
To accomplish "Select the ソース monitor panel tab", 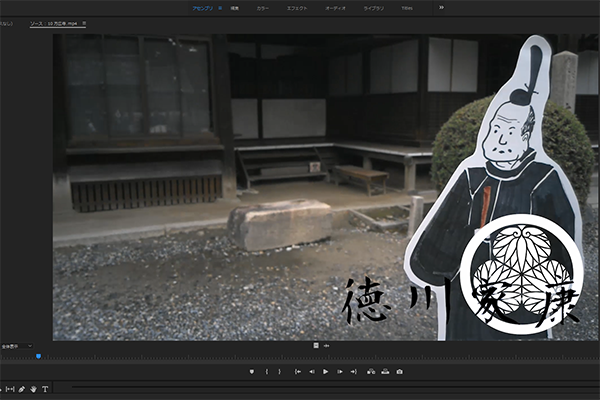I will (x=54, y=23).
